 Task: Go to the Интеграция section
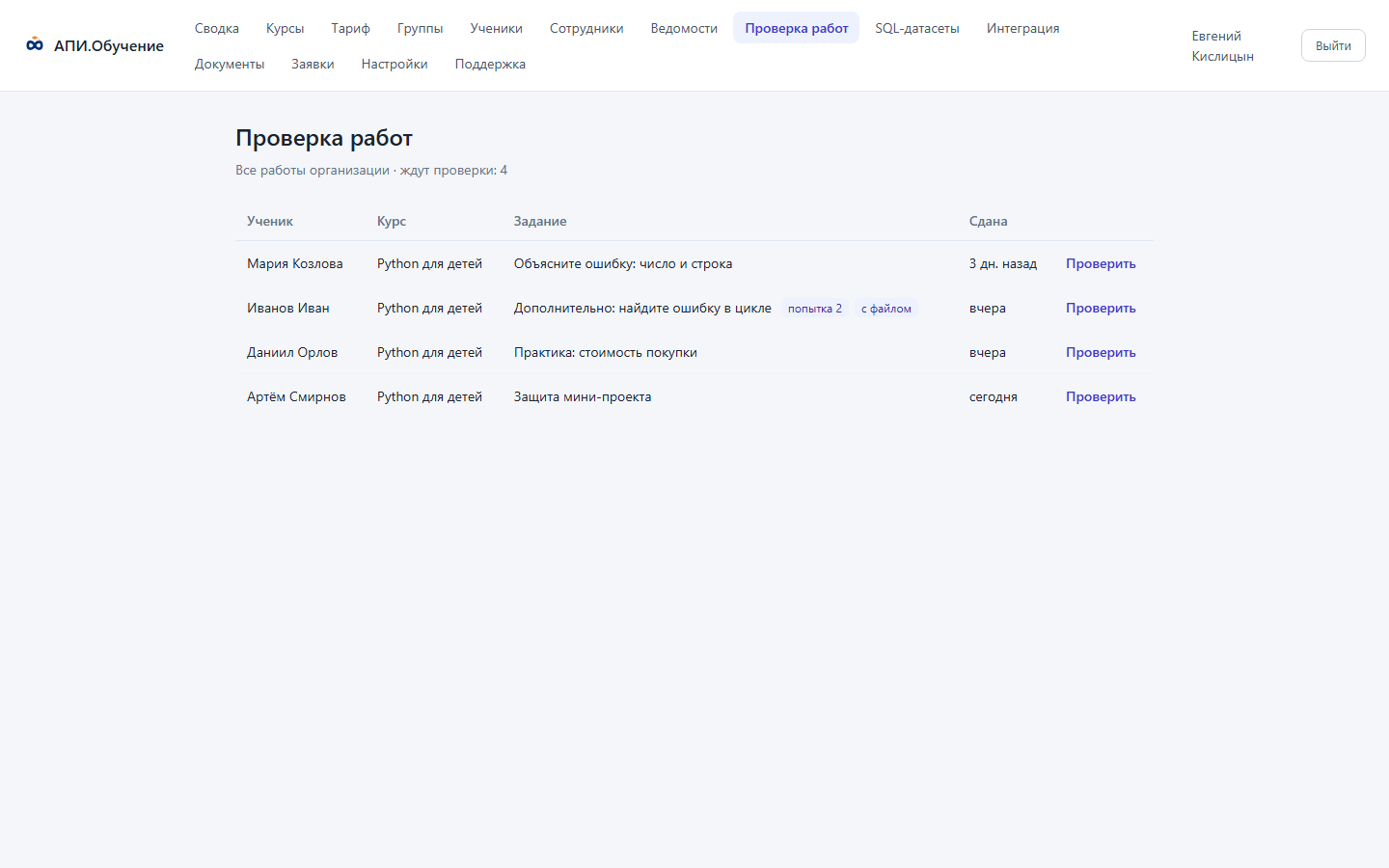point(1023,28)
